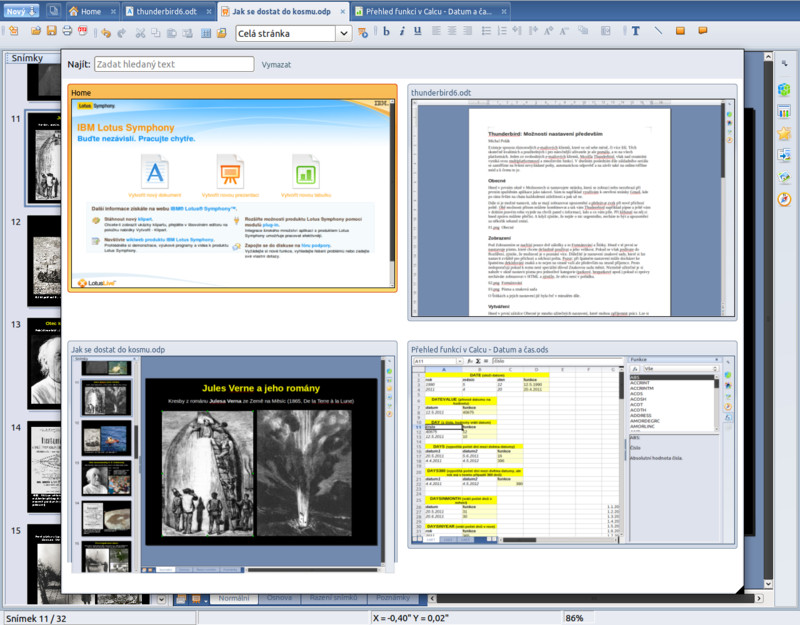Select slide 13 in Snímky panel
800x625 pixels.
click(43, 364)
